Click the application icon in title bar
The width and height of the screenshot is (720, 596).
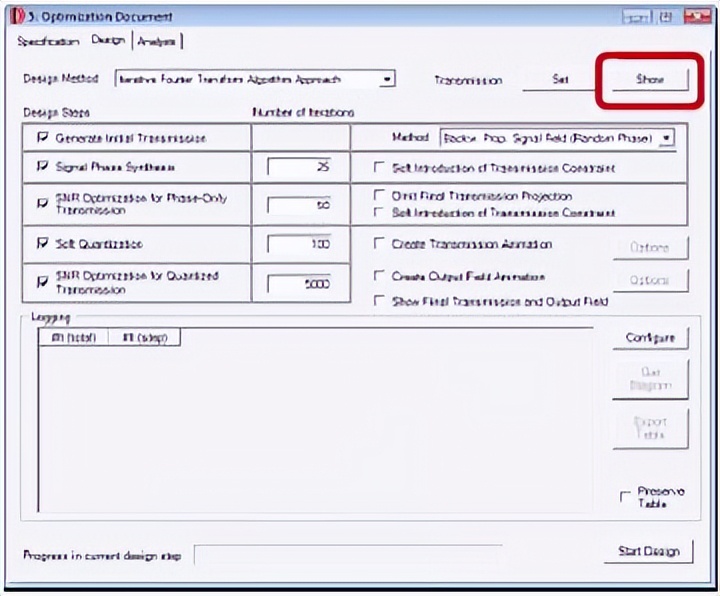point(17,17)
